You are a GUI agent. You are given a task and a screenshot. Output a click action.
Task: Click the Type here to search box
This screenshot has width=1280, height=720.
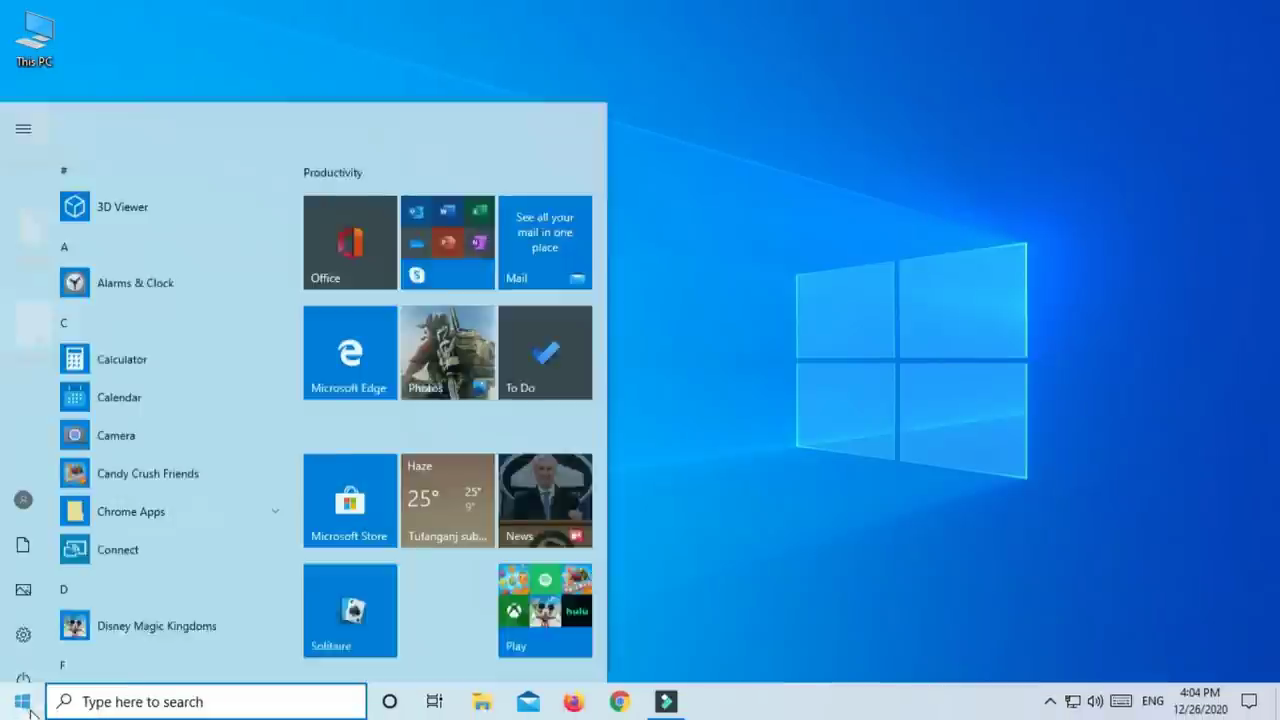[x=207, y=702]
